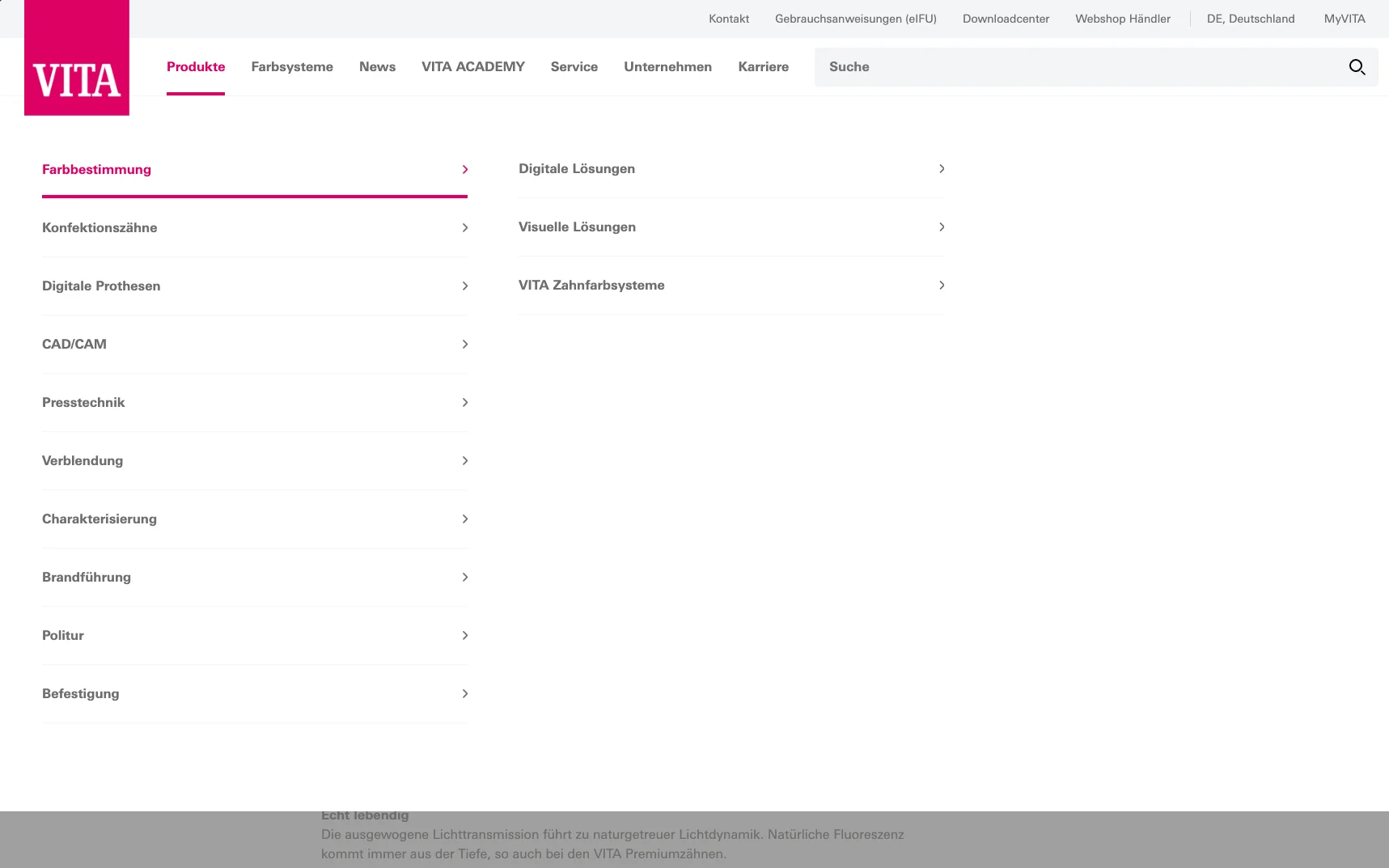
Task: Open the Farbsysteme menu
Action: pos(292,67)
